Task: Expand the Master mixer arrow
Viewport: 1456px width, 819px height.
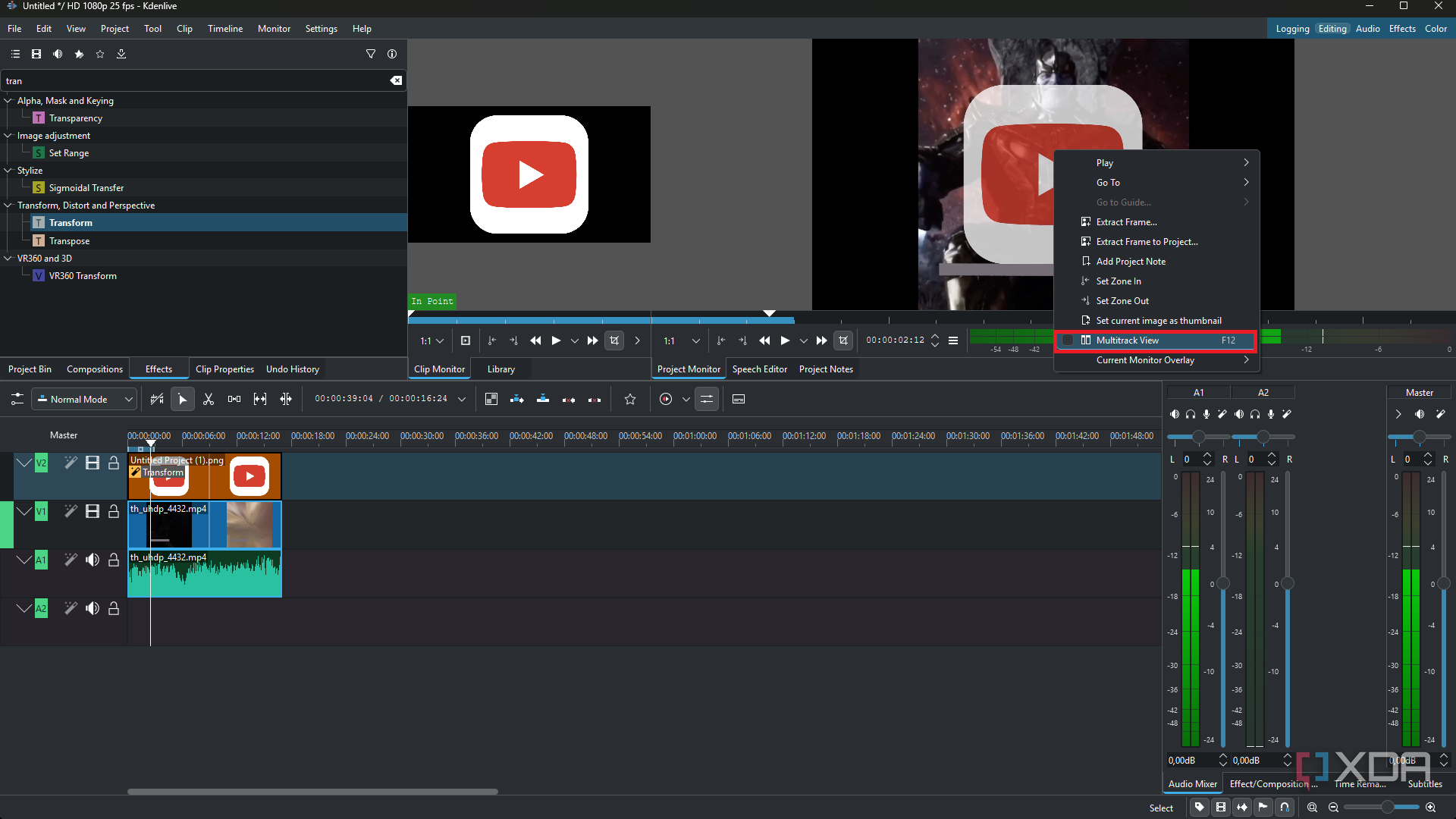Action: pyautogui.click(x=1398, y=414)
